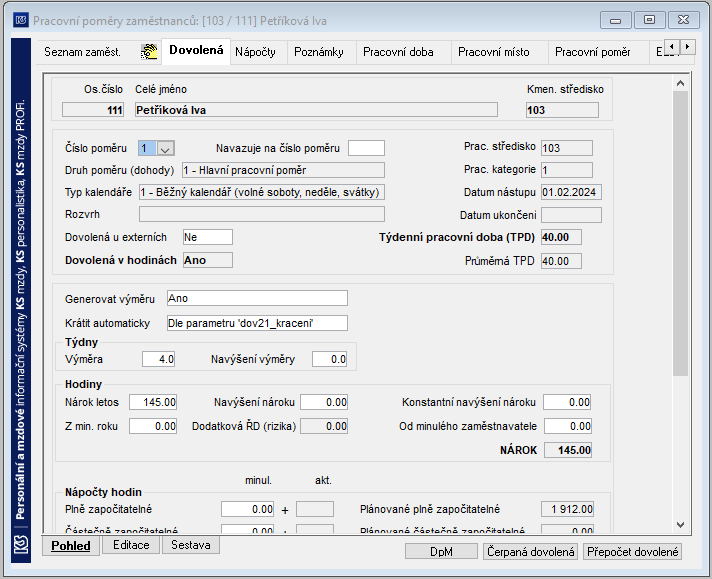Click the vertical scrollbar thumb
The height and width of the screenshot is (579, 712).
pos(680,233)
